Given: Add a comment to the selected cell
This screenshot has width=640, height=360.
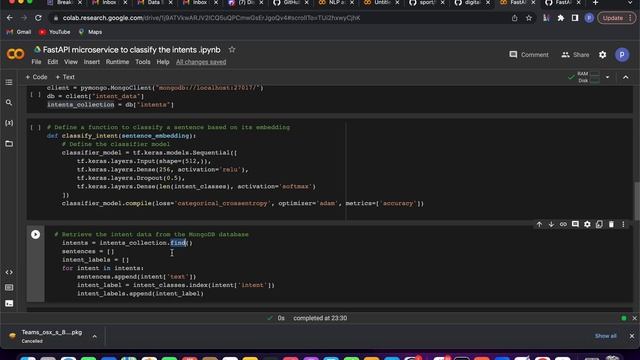Looking at the screenshot, I should pos(575,224).
